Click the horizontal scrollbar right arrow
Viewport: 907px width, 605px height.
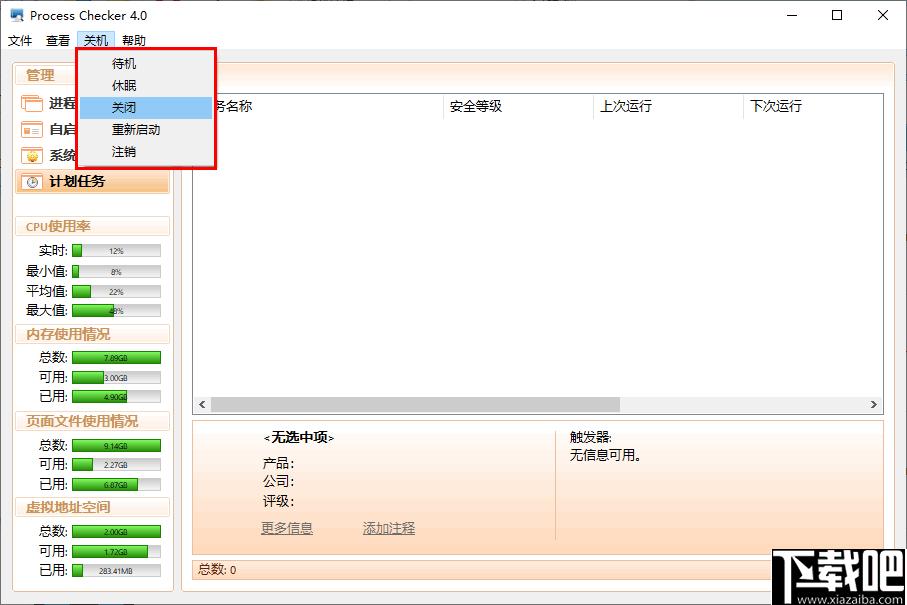coord(873,404)
